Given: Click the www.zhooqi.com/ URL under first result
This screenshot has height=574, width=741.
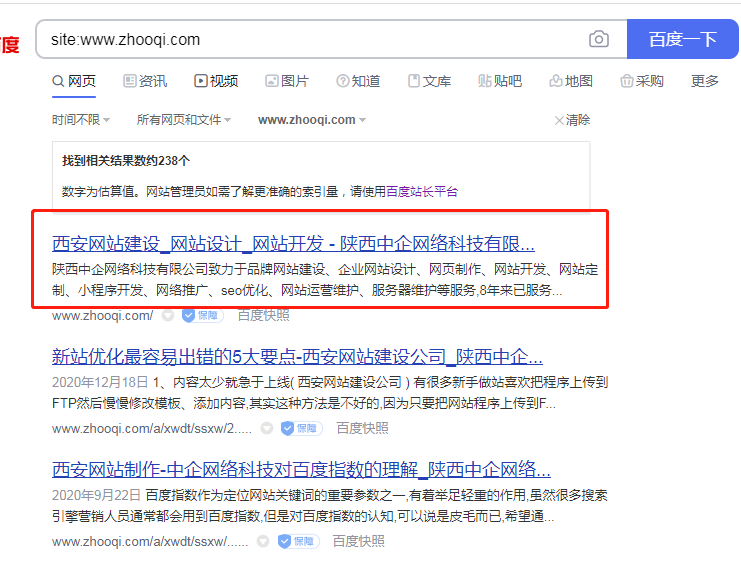Looking at the screenshot, I should pyautogui.click(x=103, y=316).
